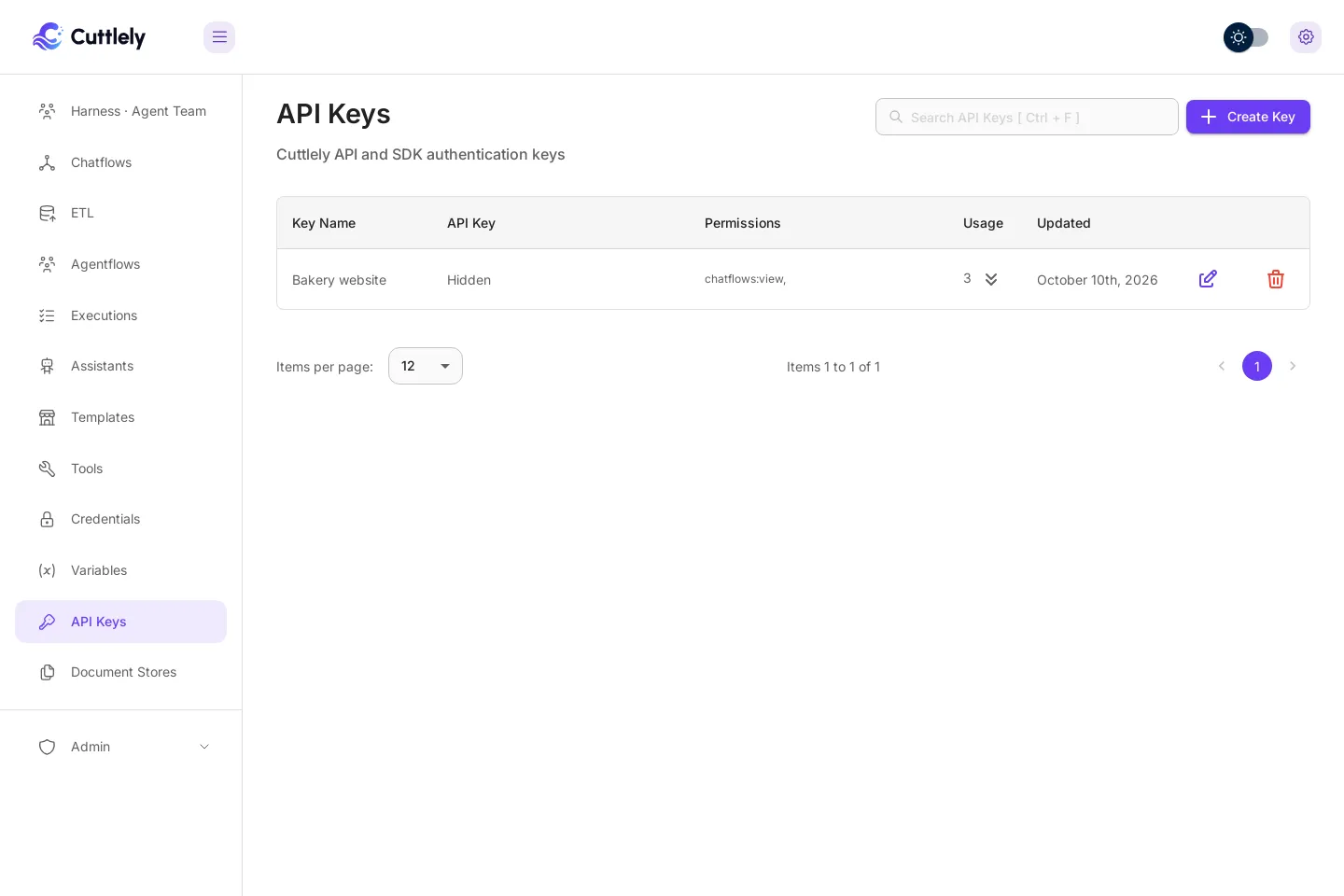Open Chatflows in sidebar
This screenshot has width=1344, height=896.
(x=121, y=162)
